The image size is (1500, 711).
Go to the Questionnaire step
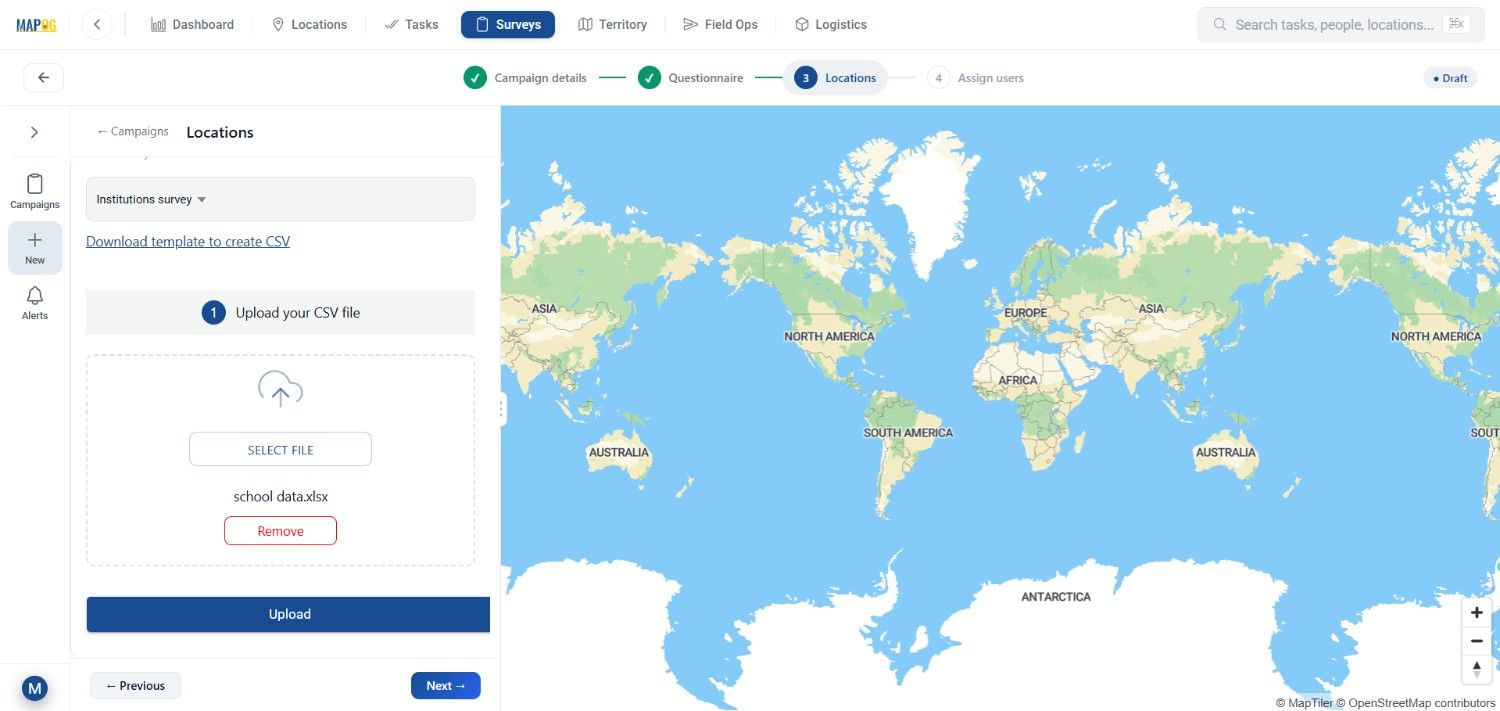click(691, 78)
